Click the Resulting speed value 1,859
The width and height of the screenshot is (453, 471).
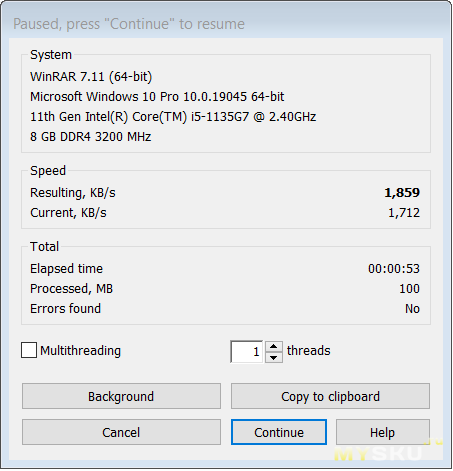402,193
